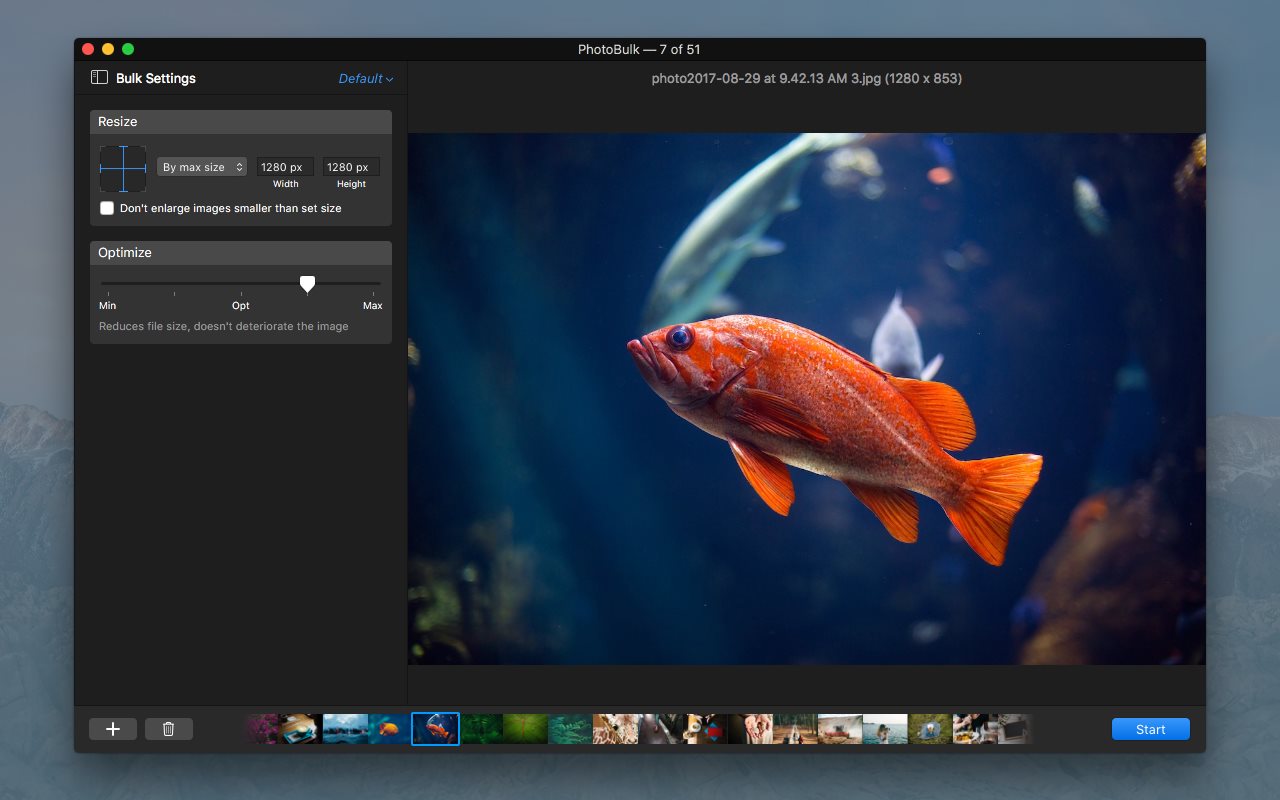Select the fern thumbnail
Screen dimensions: 1280x800
570,729
